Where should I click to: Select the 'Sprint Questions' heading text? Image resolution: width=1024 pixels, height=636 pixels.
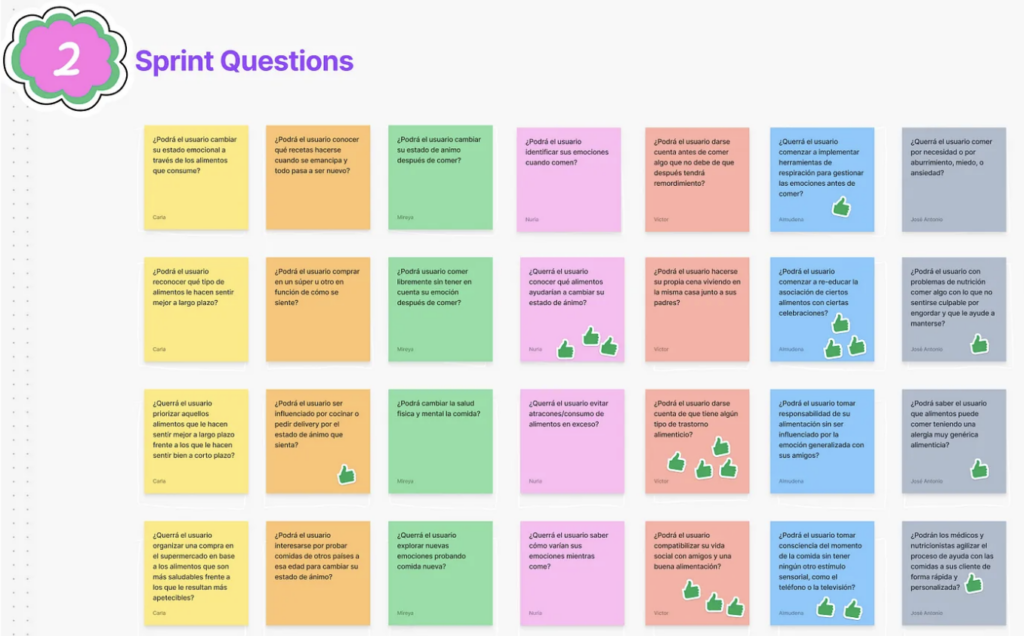tap(244, 61)
